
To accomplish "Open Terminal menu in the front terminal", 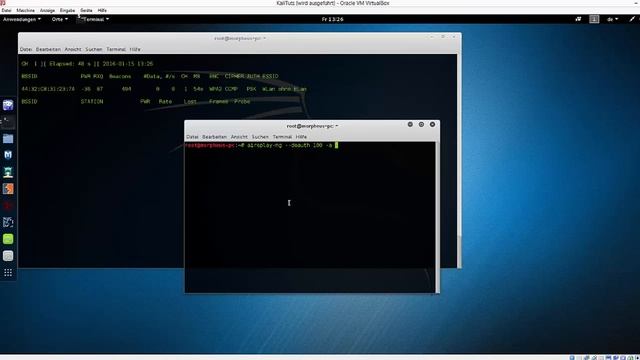I will tap(282, 137).
